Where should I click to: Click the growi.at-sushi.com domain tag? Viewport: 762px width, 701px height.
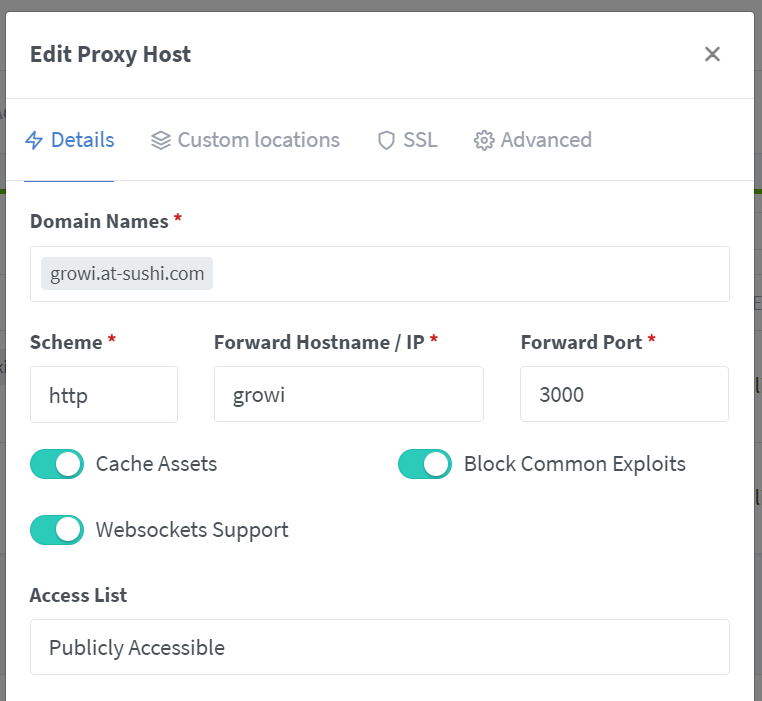(x=127, y=274)
